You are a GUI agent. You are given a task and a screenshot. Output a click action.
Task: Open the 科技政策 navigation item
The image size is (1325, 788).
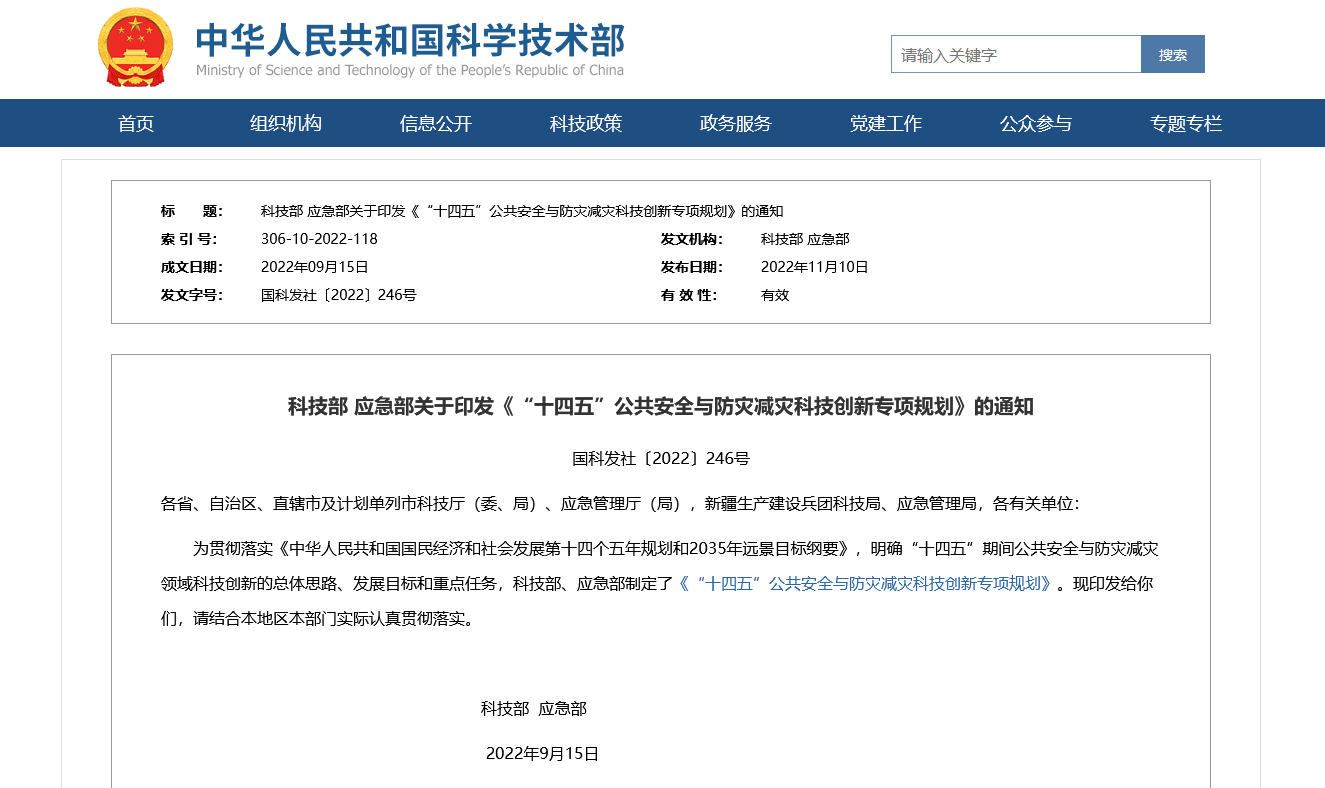[x=586, y=124]
